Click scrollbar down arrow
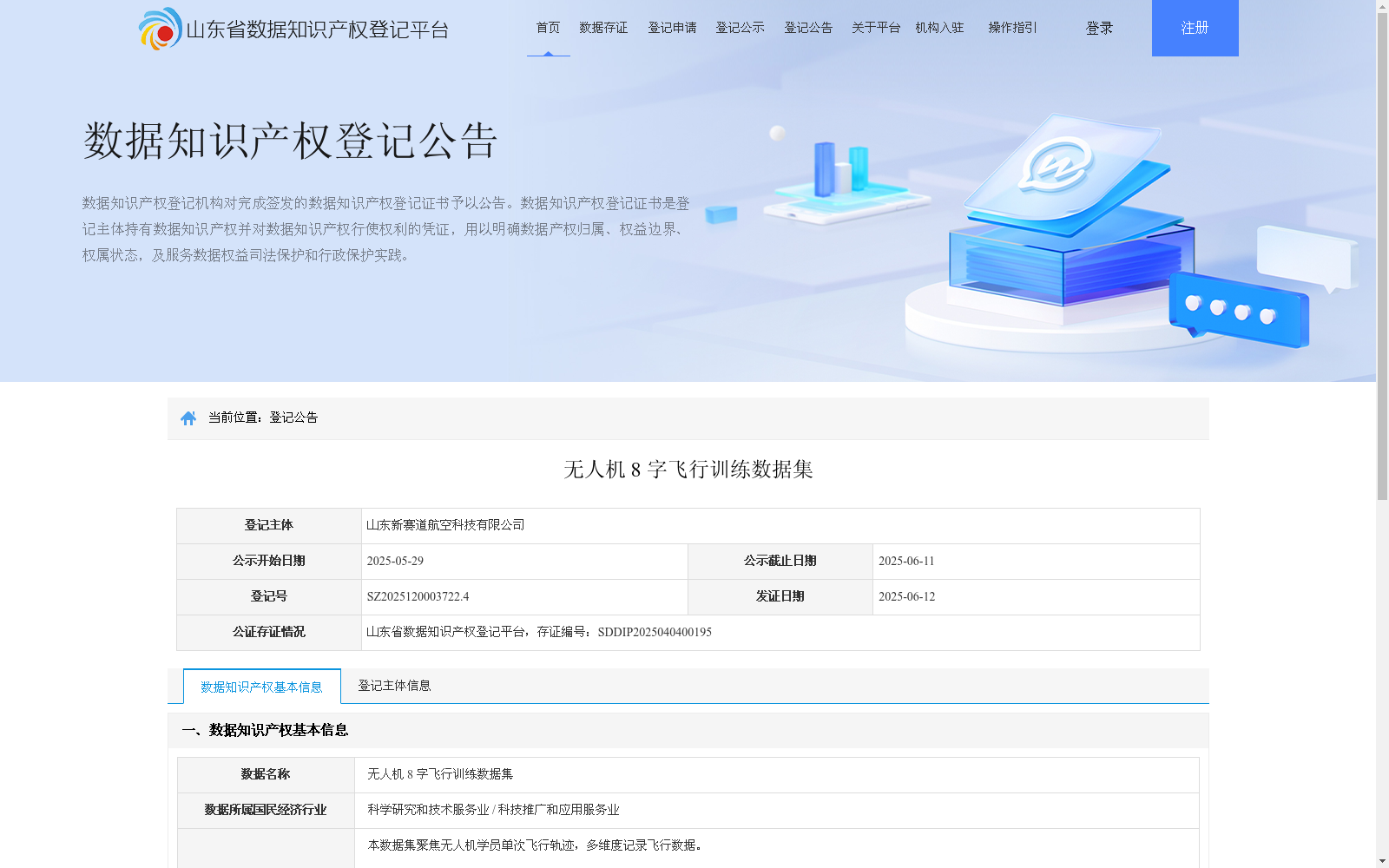 pyautogui.click(x=1382, y=861)
